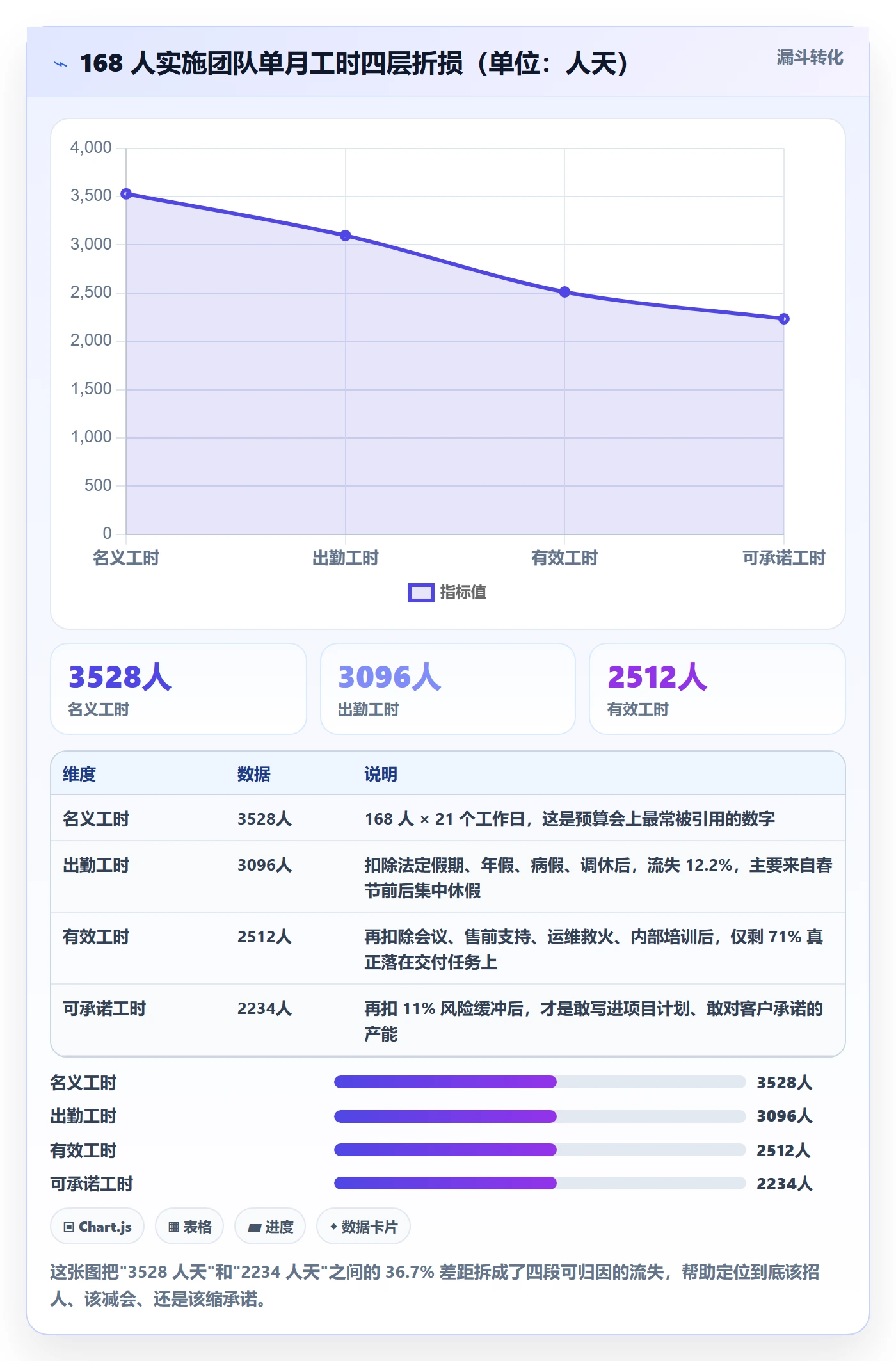Click the 维度 table column header
The height and width of the screenshot is (1361, 896).
79,774
